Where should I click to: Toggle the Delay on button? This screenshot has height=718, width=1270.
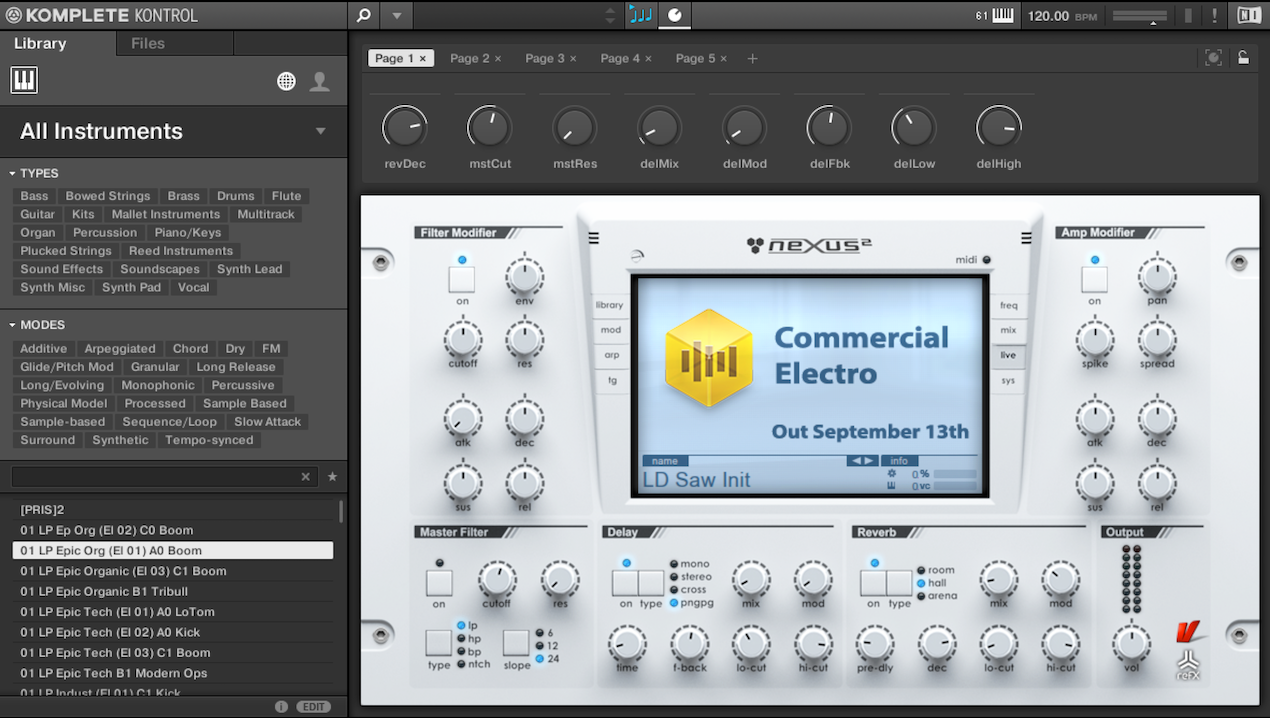pyautogui.click(x=625, y=583)
